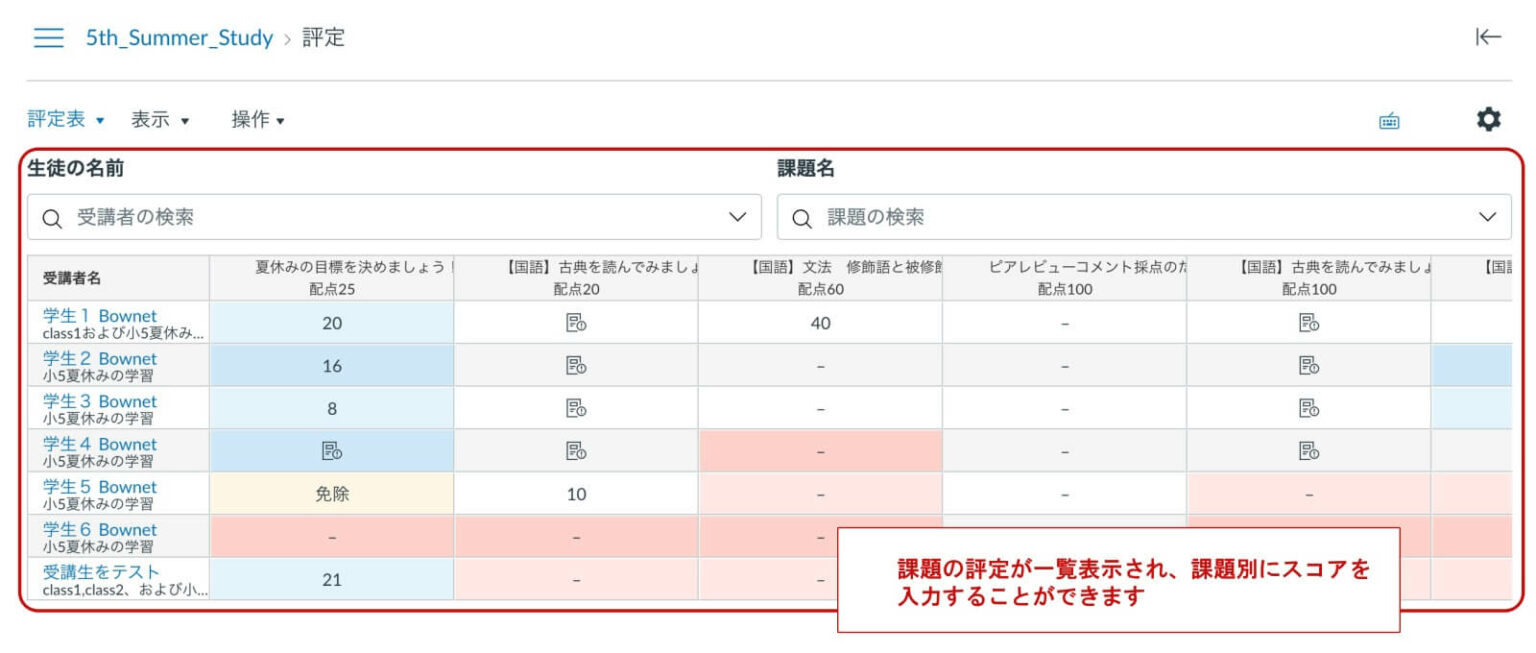This screenshot has width=1536, height=653.
Task: Click the magnifier icon in 課題の検索 field
Action: pyautogui.click(x=799, y=216)
